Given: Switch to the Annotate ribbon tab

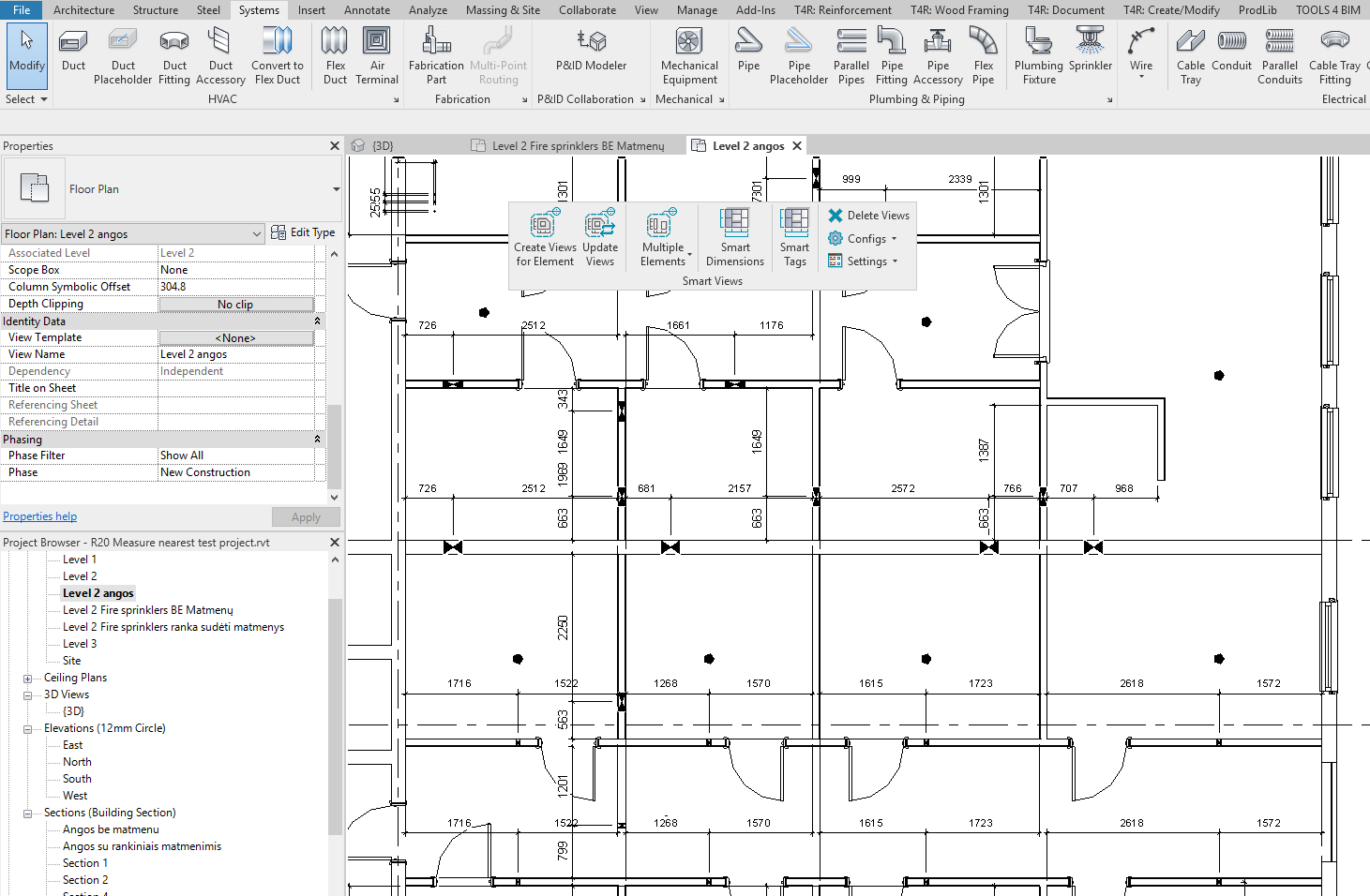Looking at the screenshot, I should tap(367, 10).
